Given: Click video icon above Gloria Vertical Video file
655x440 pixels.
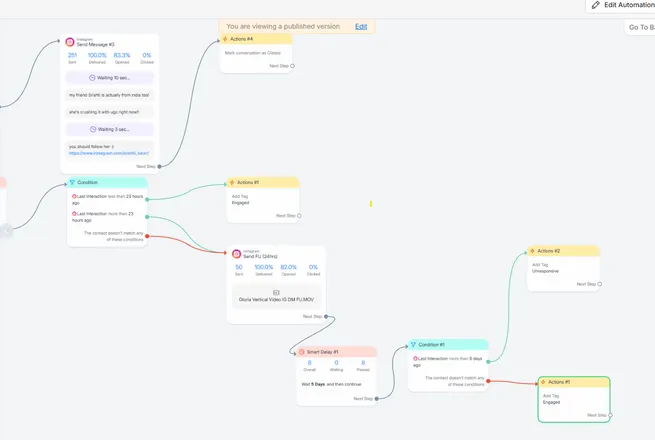Looking at the screenshot, I should tap(276, 292).
